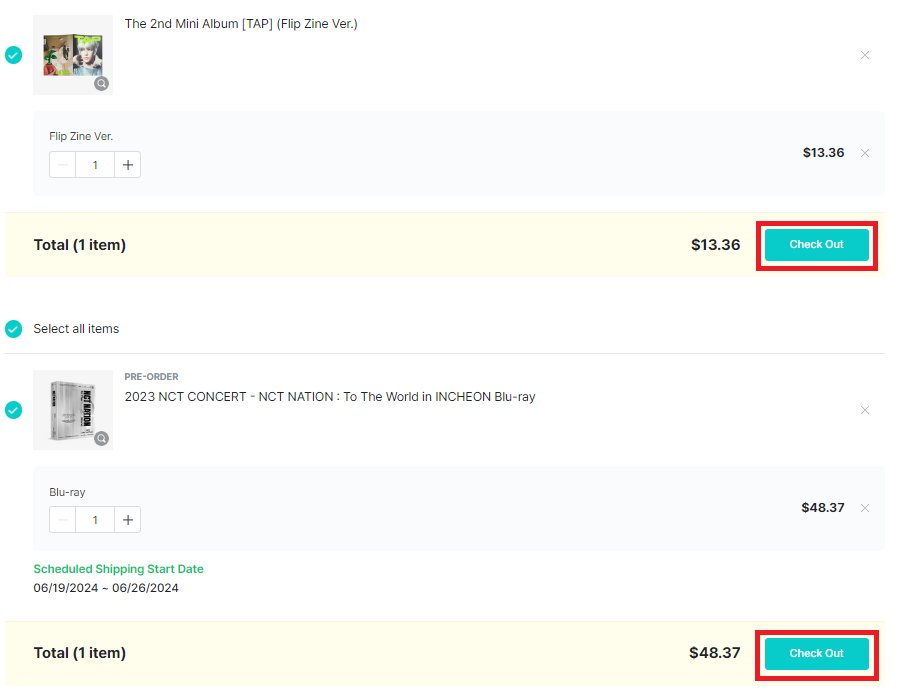Zoom the NCT NATION thumbnail magnifier
This screenshot has width=901, height=699.
pyautogui.click(x=101, y=439)
